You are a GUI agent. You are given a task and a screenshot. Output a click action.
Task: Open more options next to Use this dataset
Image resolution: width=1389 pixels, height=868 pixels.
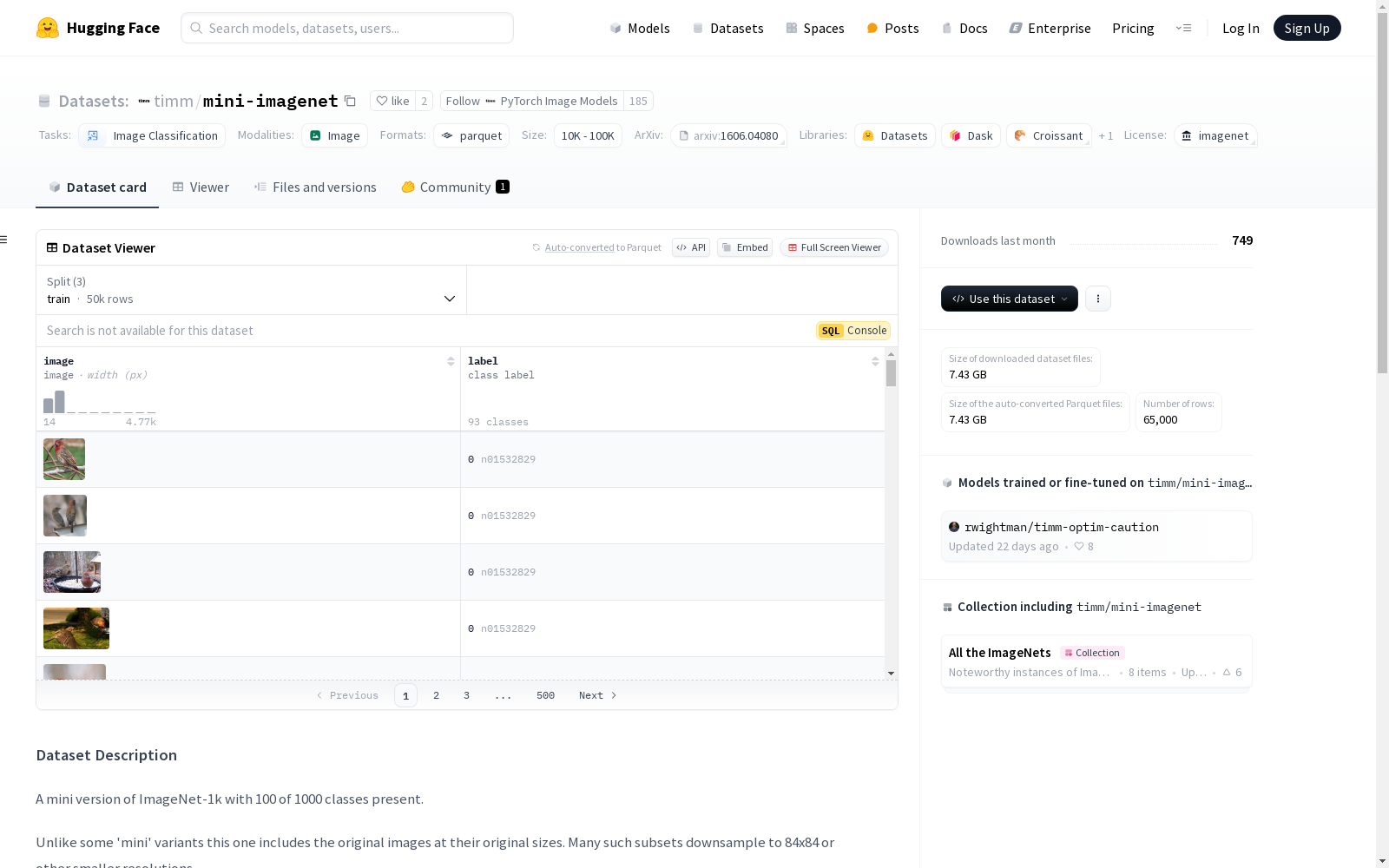coord(1098,299)
